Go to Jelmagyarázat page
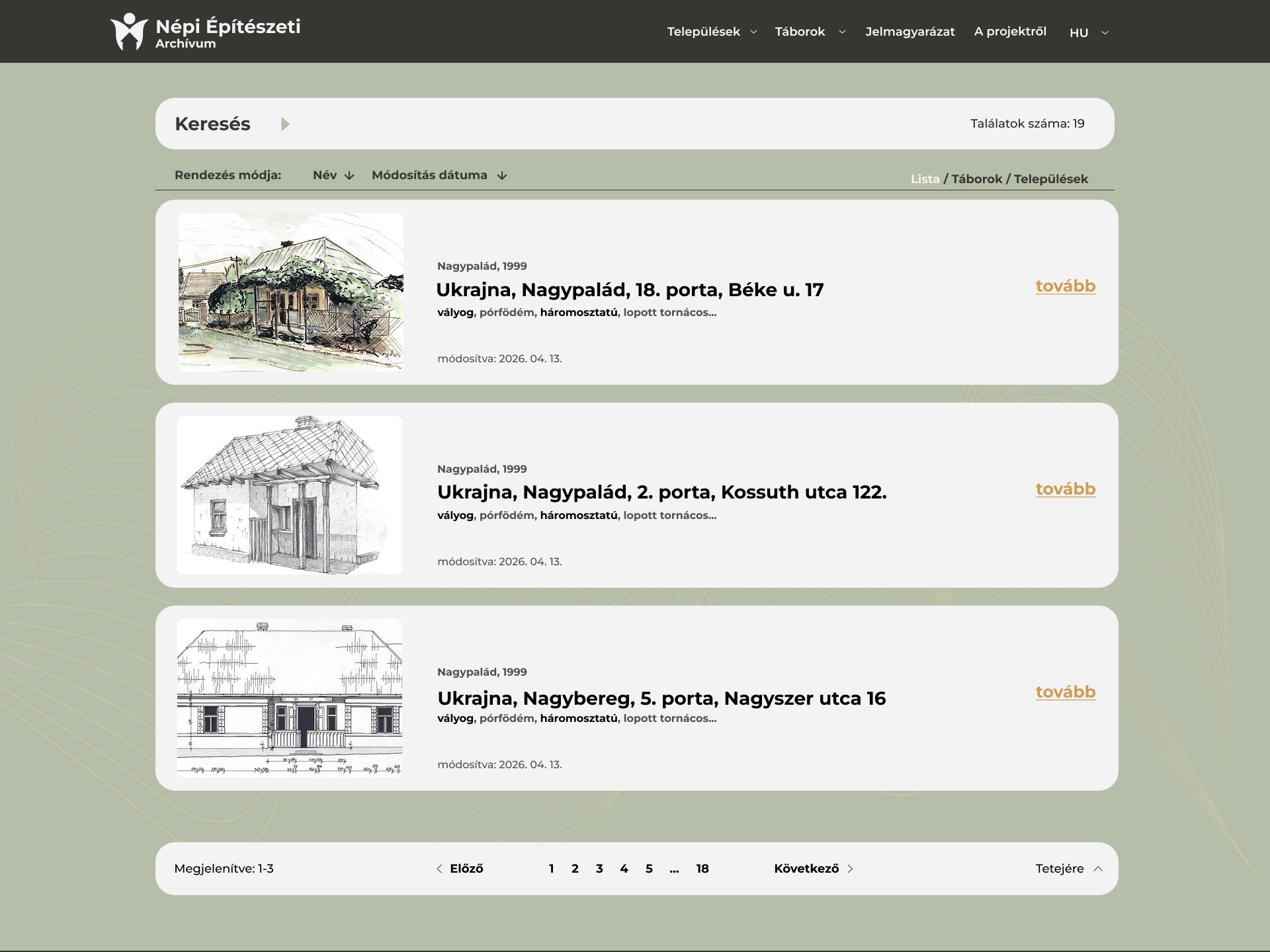 coord(910,32)
